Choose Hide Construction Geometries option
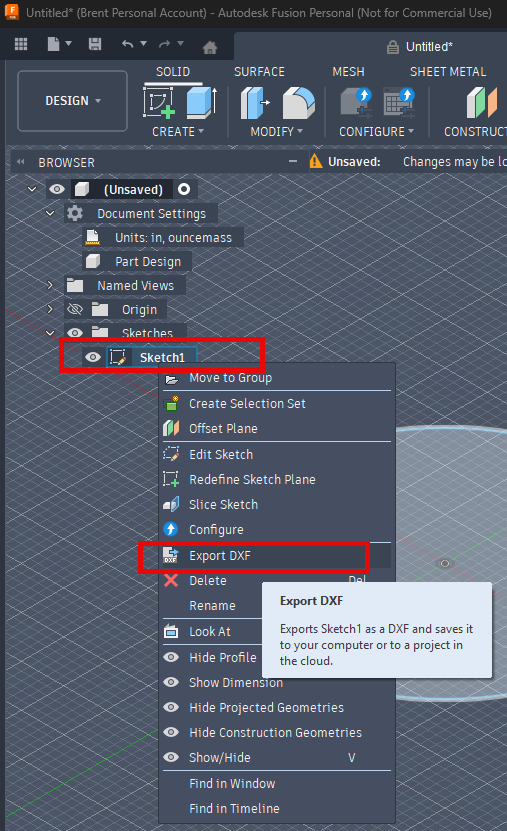The height and width of the screenshot is (831, 507). pyautogui.click(x=277, y=732)
